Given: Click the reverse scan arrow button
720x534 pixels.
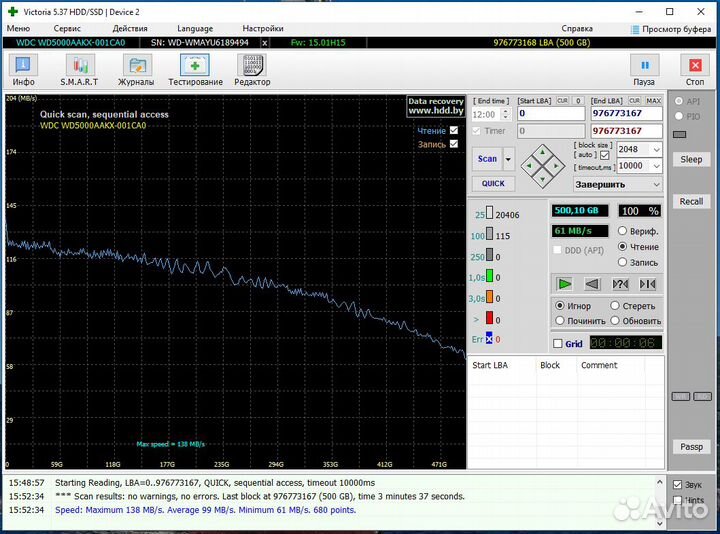Looking at the screenshot, I should click(x=592, y=284).
